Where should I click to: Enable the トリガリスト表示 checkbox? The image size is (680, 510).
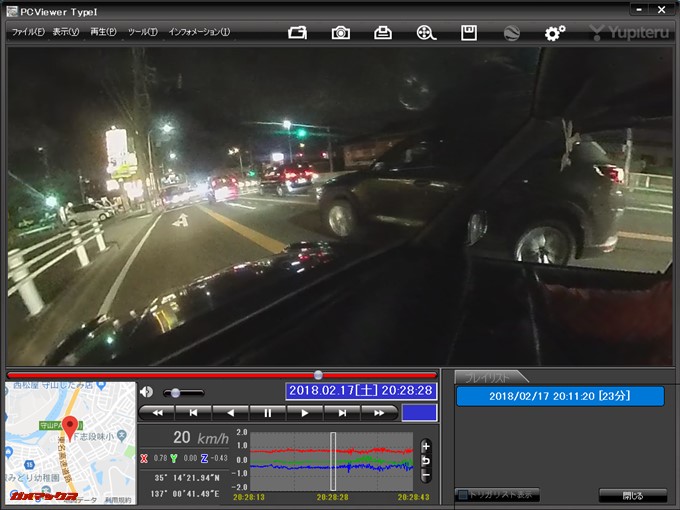461,495
